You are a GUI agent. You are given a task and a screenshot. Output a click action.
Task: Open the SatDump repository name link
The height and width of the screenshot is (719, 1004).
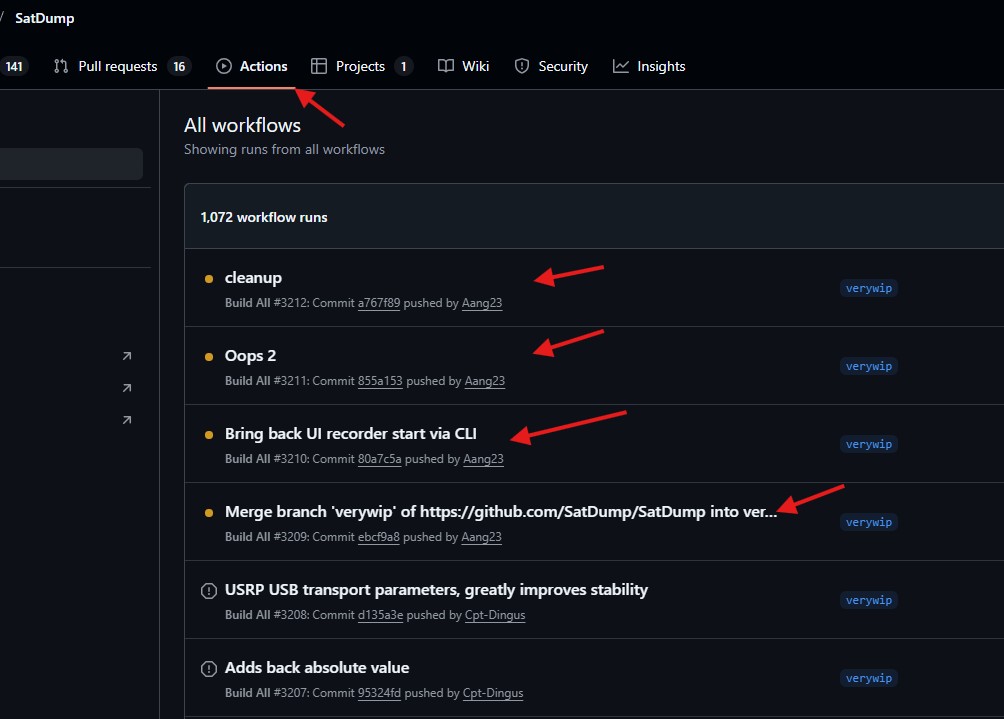tap(44, 18)
